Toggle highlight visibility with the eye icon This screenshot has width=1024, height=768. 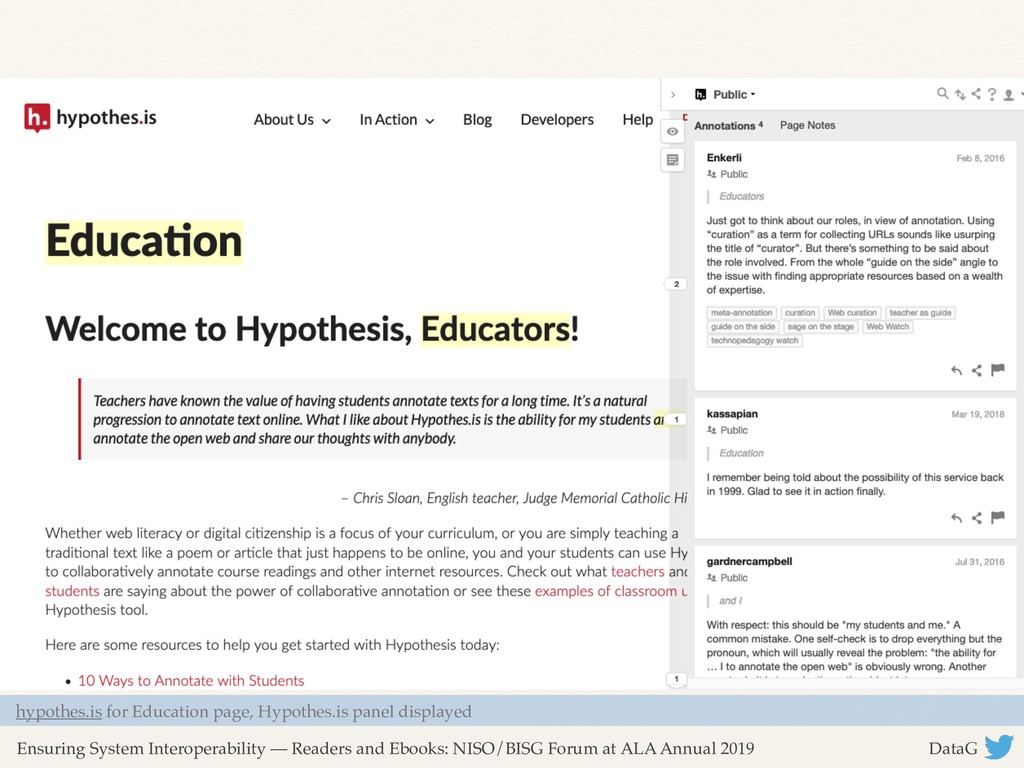point(673,132)
